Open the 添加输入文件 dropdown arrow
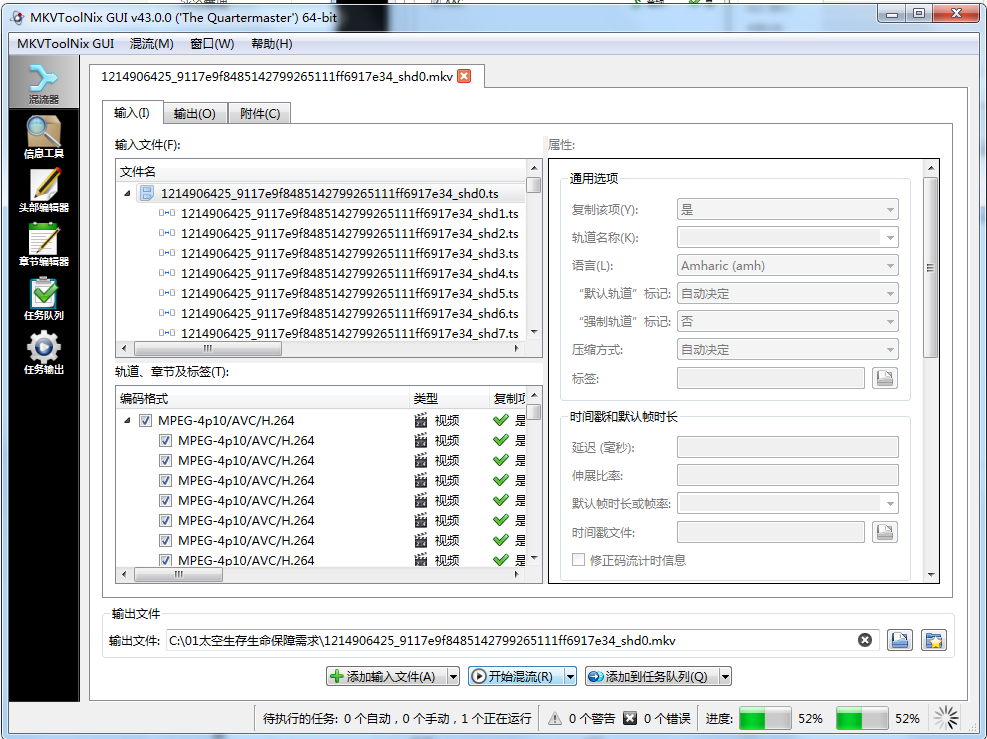This screenshot has width=987, height=739. click(453, 677)
